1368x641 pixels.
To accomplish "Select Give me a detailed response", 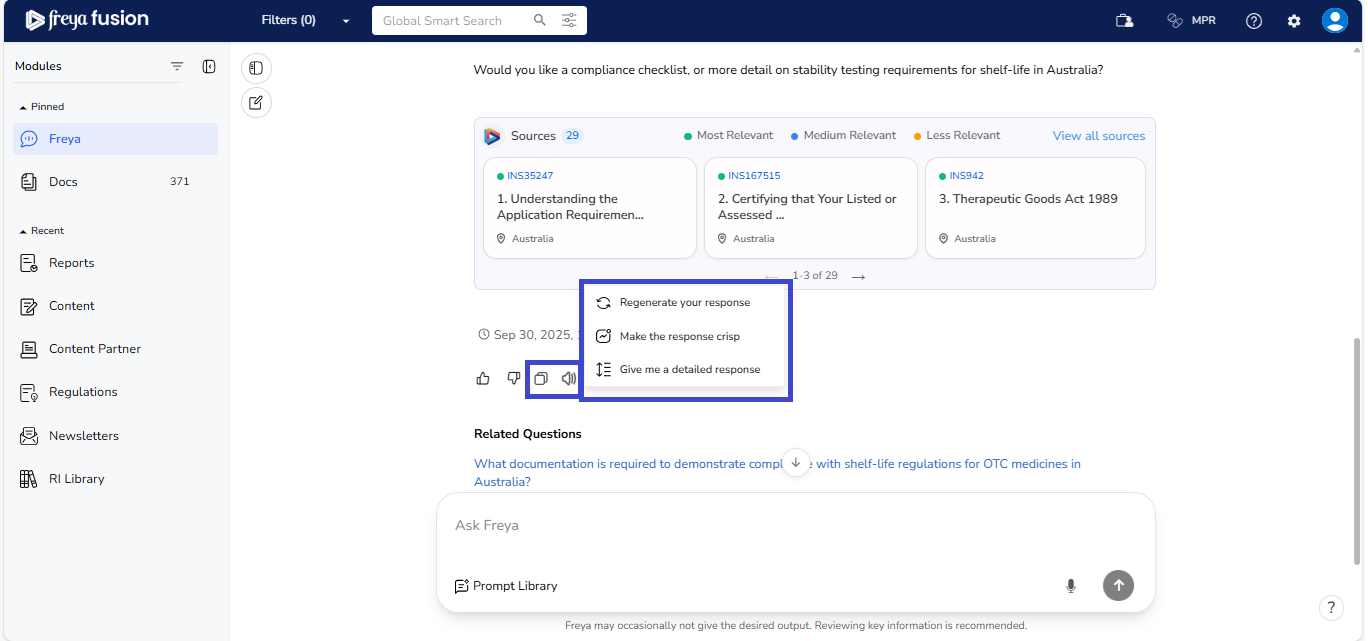I will (x=689, y=369).
